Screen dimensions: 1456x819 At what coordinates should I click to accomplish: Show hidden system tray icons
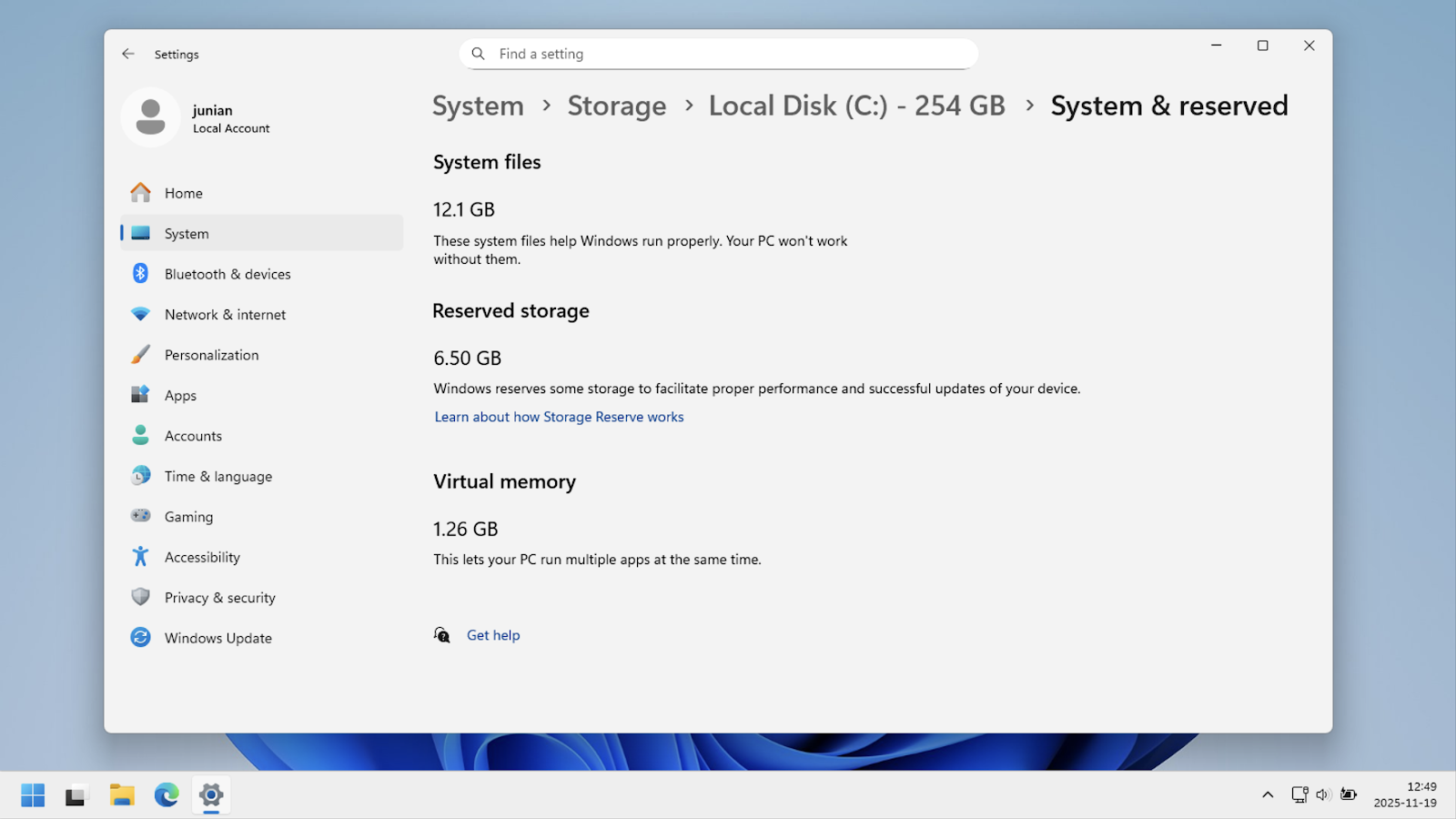(1268, 795)
